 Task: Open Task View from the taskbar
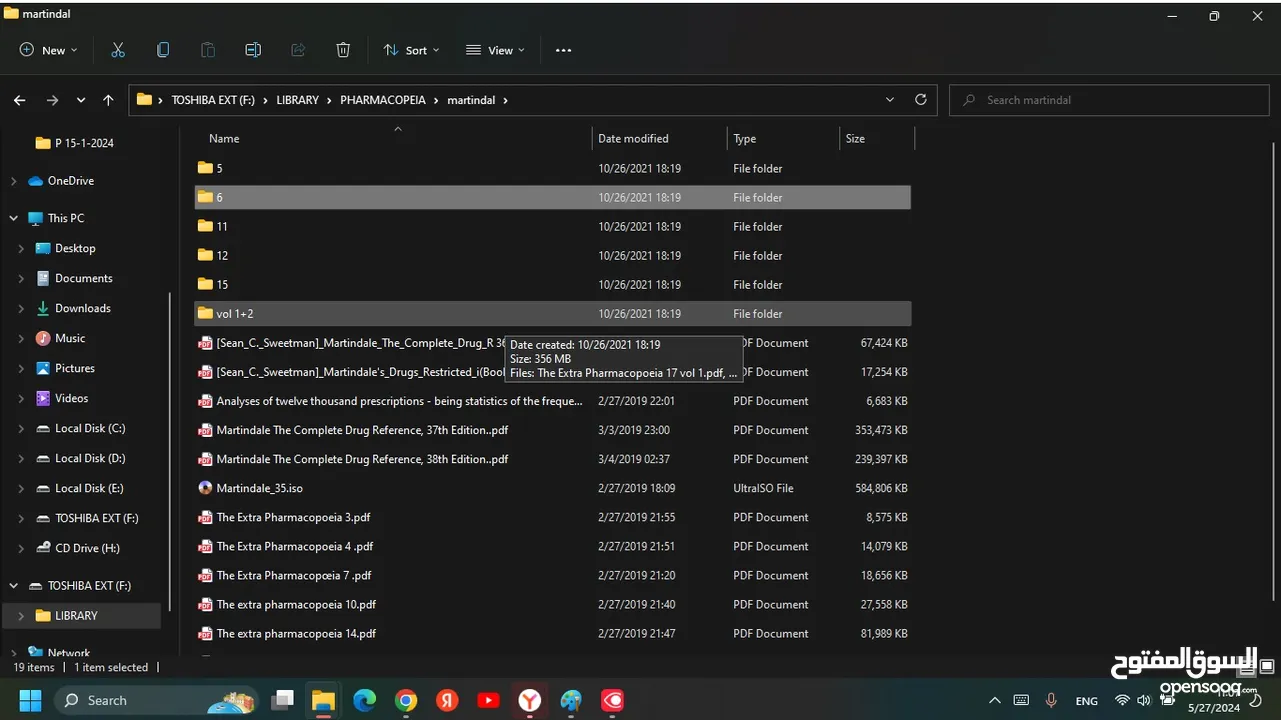click(282, 700)
